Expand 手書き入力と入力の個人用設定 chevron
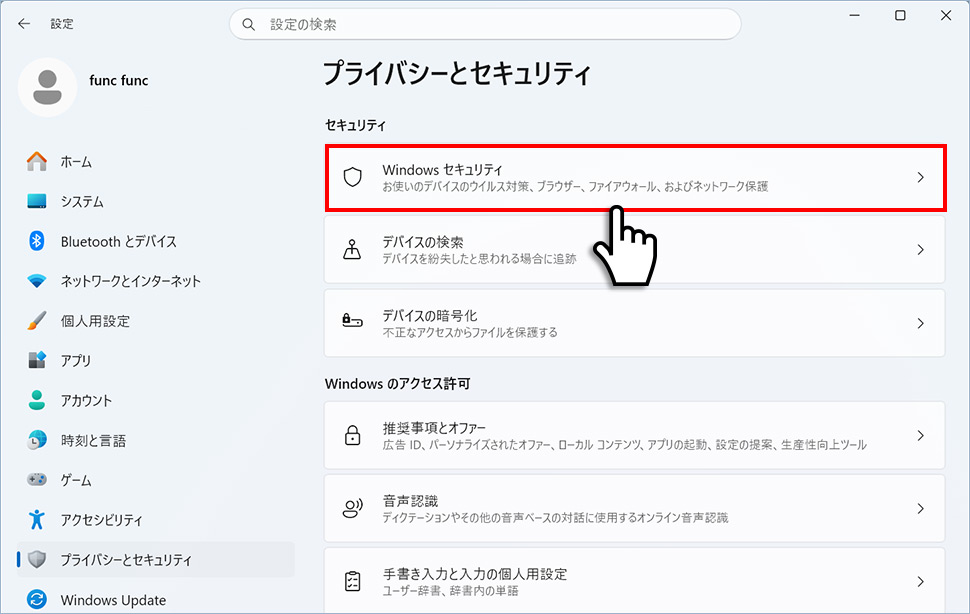The width and height of the screenshot is (970, 614). coord(921,581)
